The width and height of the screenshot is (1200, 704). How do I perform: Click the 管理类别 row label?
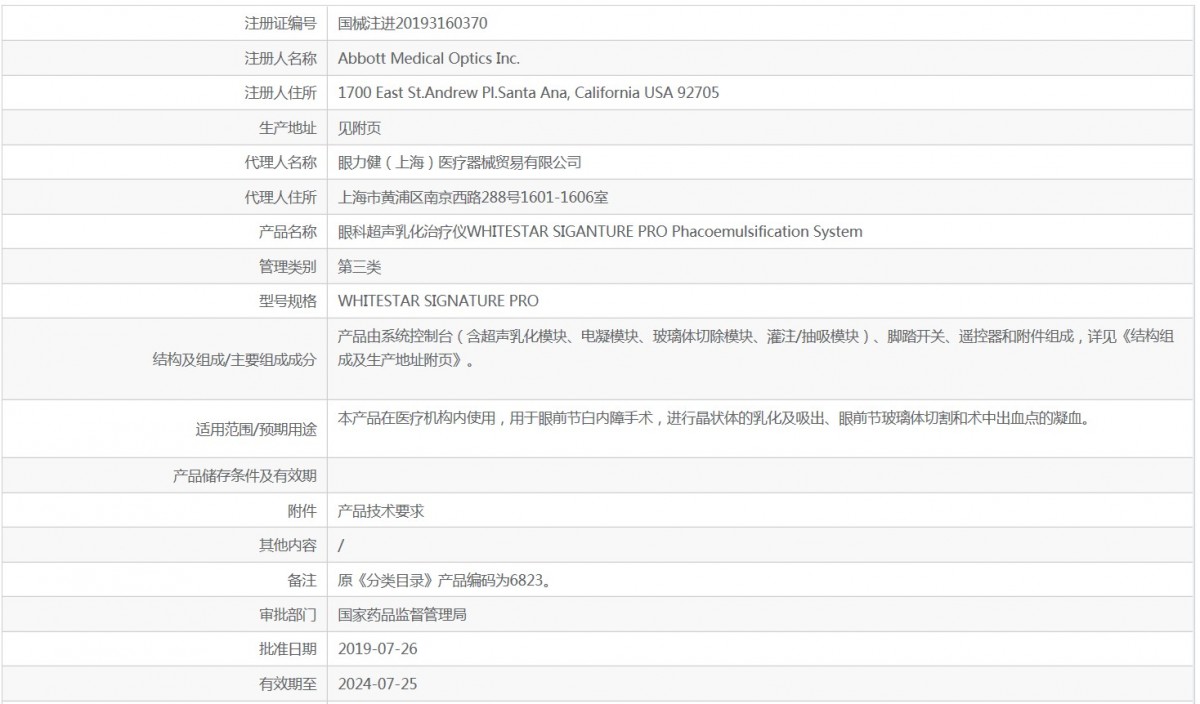(x=288, y=267)
